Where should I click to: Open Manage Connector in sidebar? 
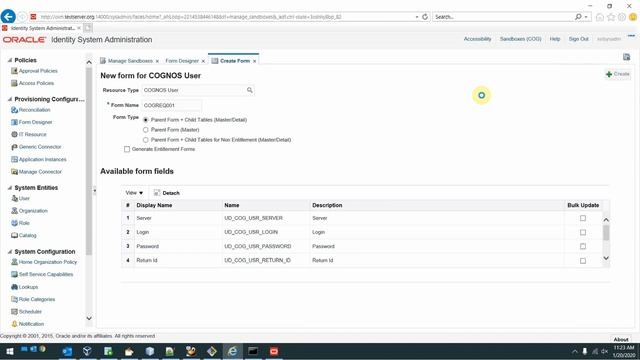[40, 172]
